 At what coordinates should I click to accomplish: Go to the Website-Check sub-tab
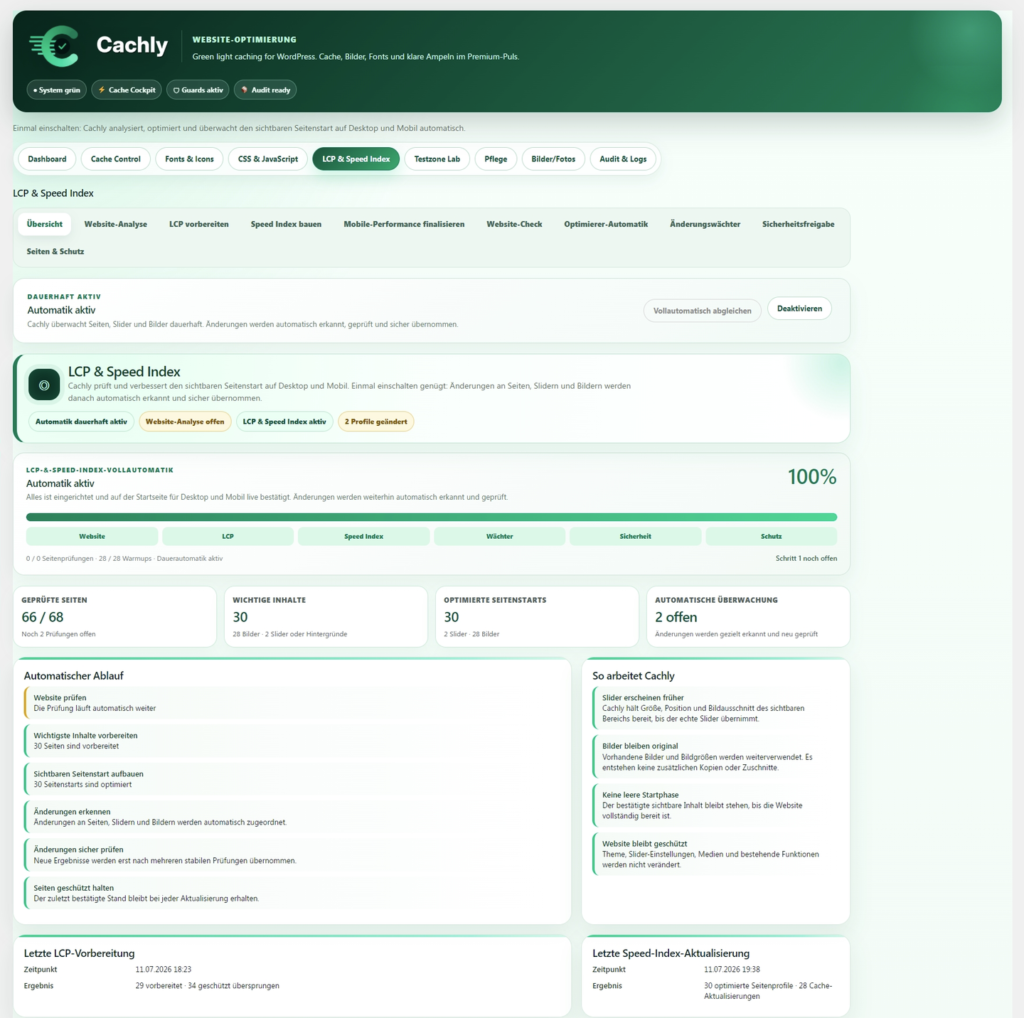(514, 224)
